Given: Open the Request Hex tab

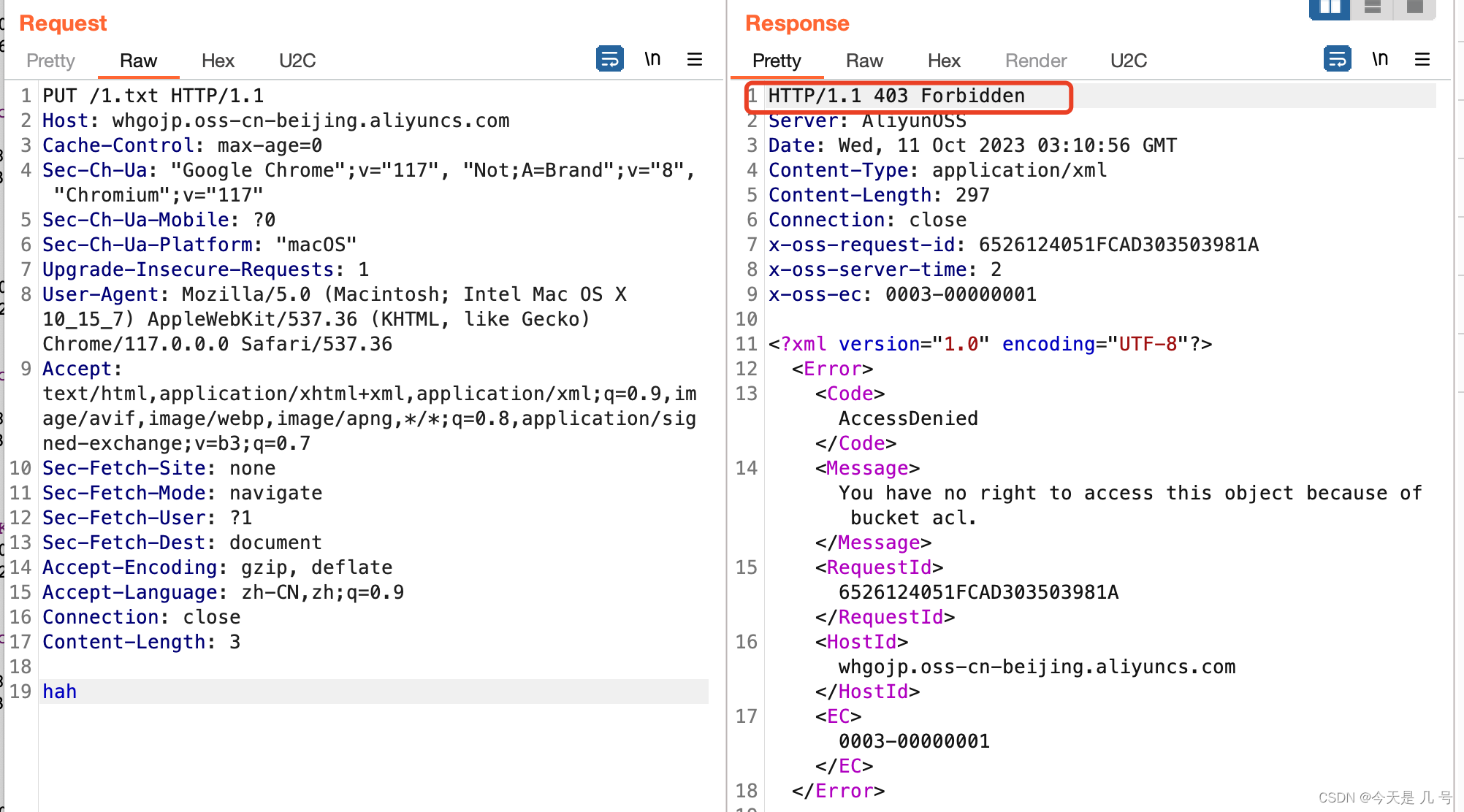Looking at the screenshot, I should 218,61.
